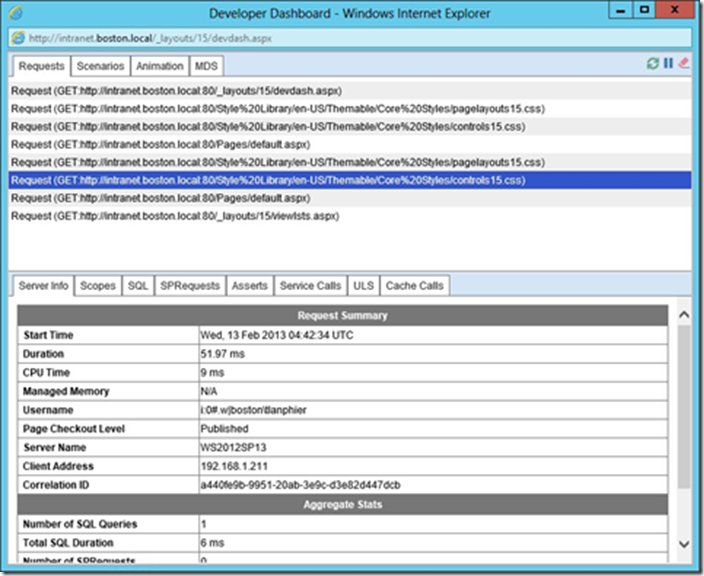The image size is (704, 576).
Task: Switch to the Server Info tab
Action: [x=43, y=286]
